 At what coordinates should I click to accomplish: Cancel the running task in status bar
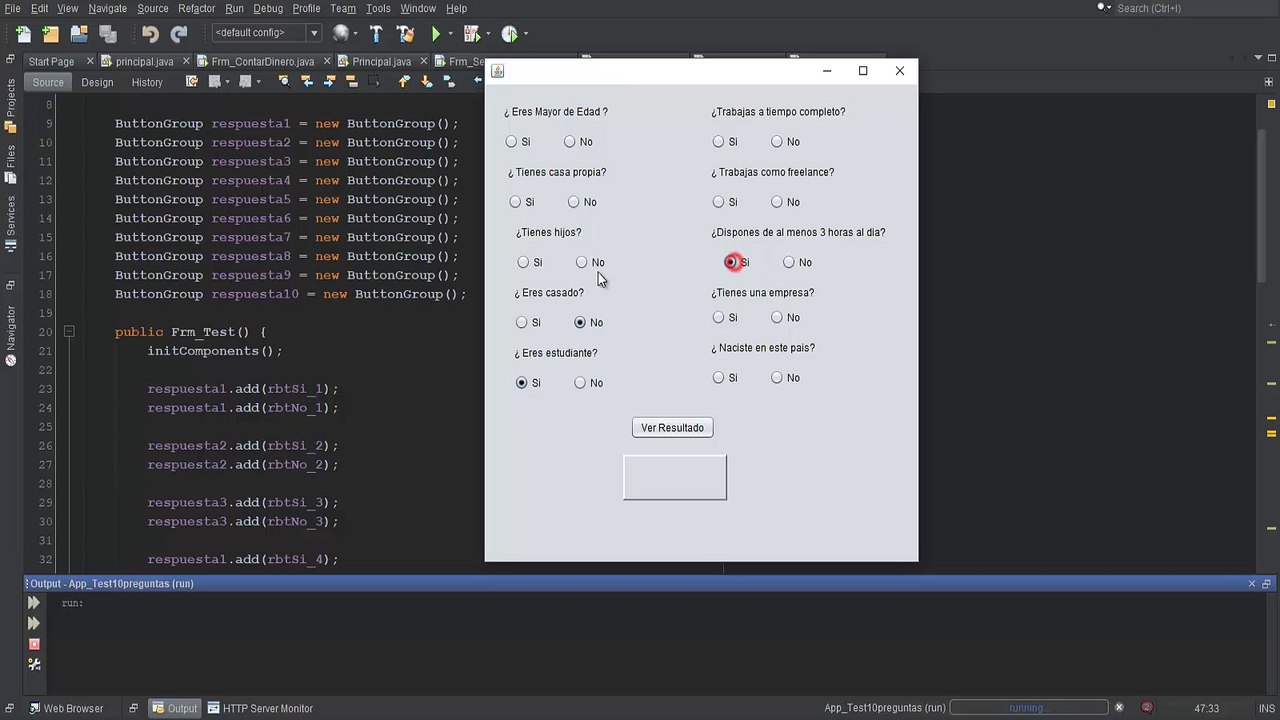1119,708
